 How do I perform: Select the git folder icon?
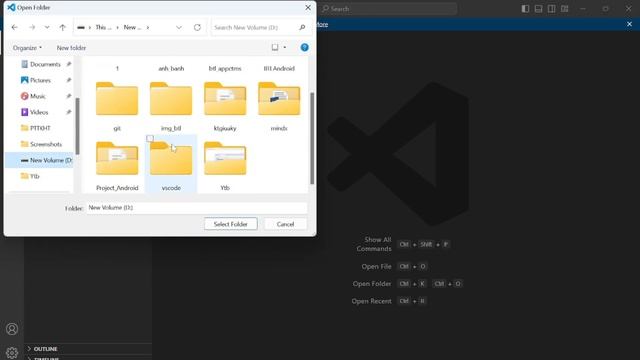[x=117, y=99]
